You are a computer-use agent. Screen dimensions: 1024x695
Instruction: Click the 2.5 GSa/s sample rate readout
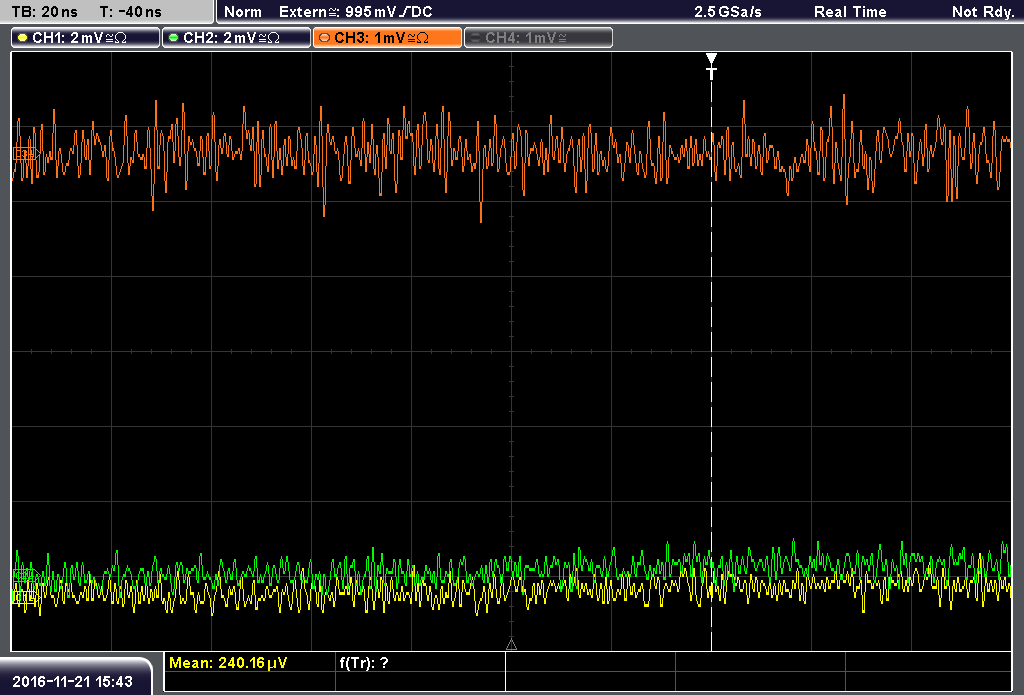[x=728, y=12]
